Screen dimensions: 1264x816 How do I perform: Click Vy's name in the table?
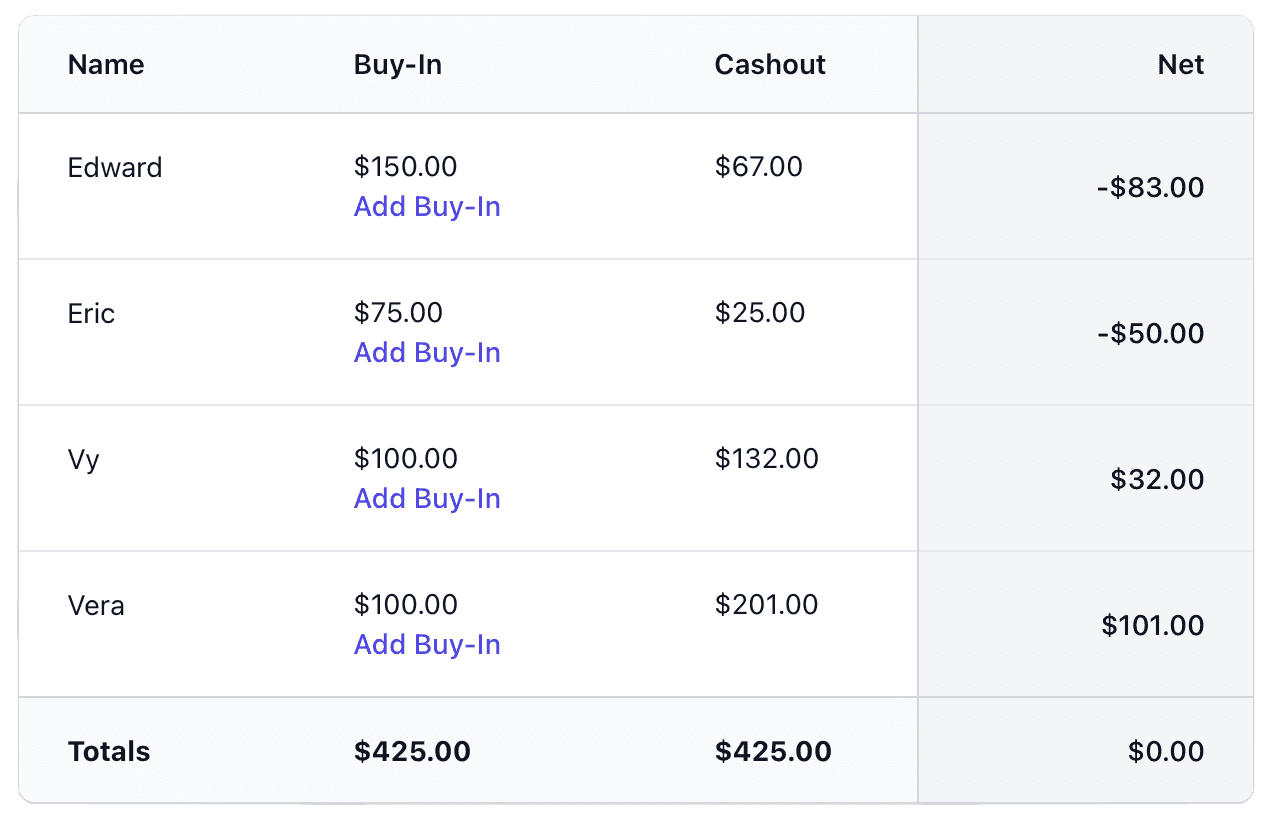click(x=84, y=460)
